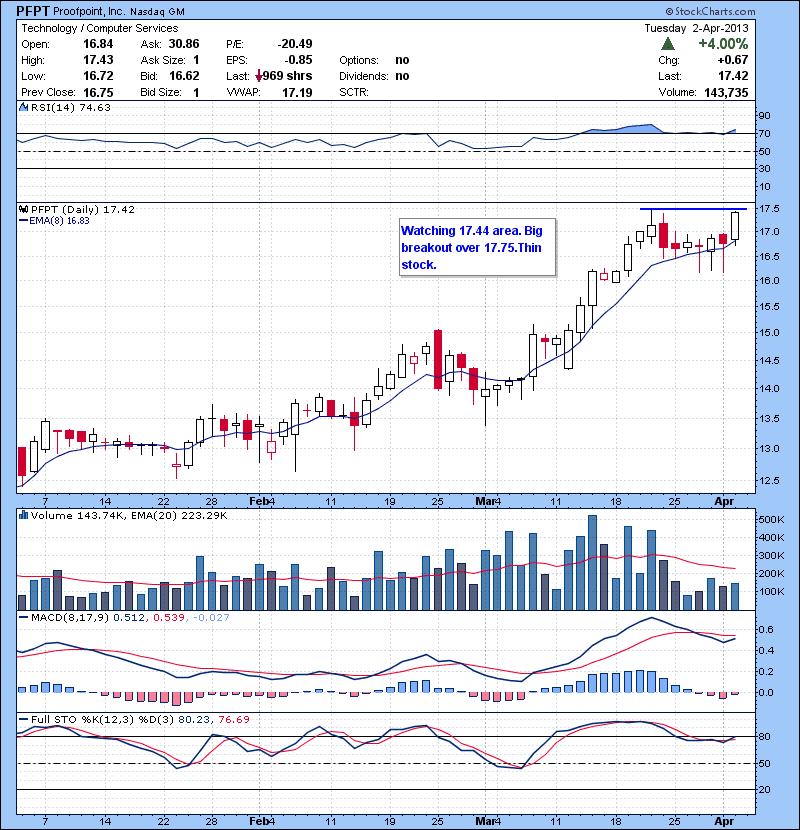This screenshot has width=800, height=830.
Task: Click the Prev Close value 16.75
Action: tap(98, 92)
